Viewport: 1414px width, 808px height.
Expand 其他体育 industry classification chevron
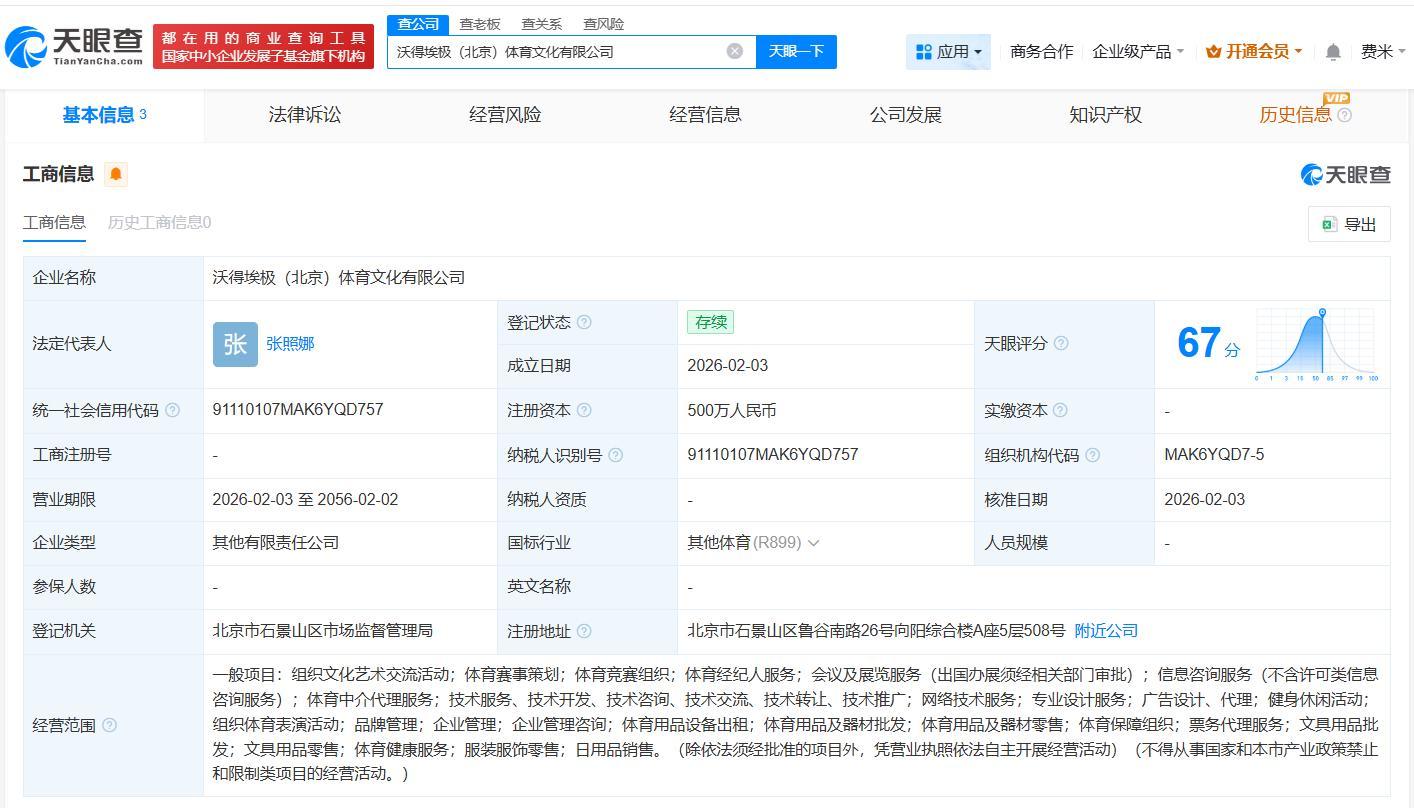tap(813, 543)
